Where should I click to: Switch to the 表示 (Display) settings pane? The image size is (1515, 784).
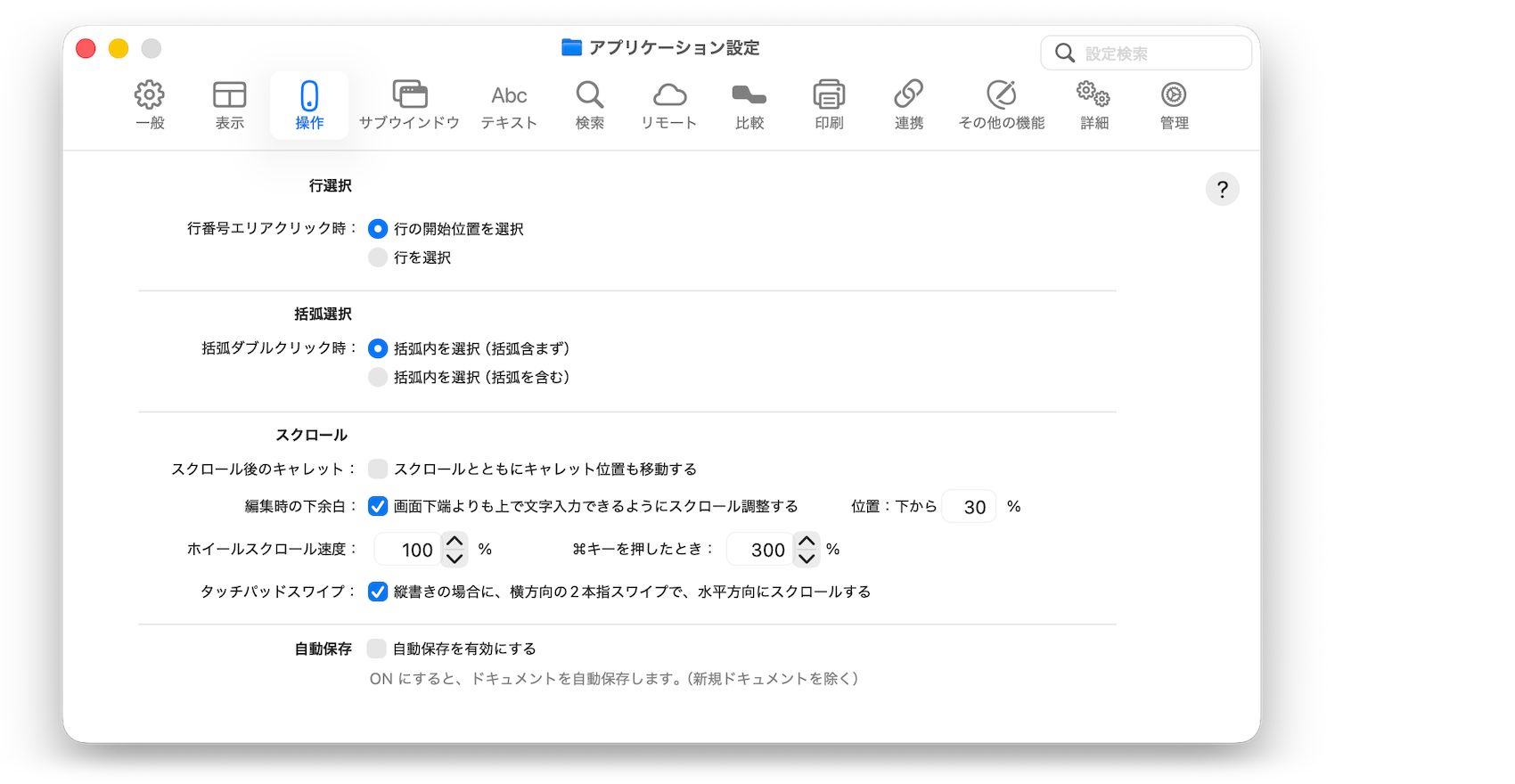coord(229,105)
